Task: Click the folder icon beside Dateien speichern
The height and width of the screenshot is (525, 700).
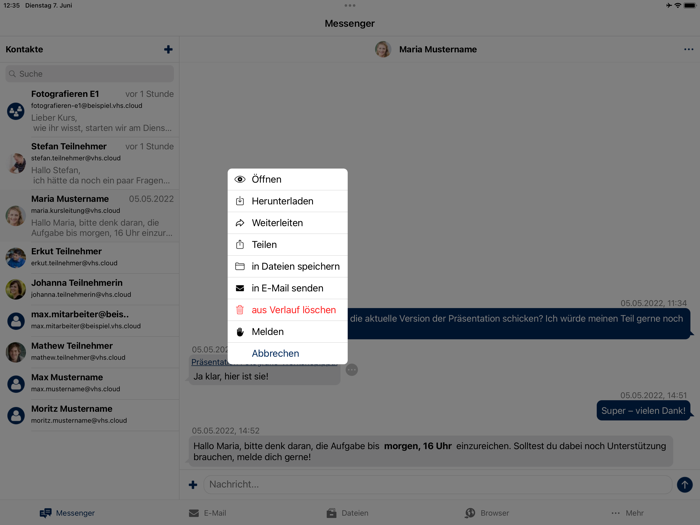Action: (240, 267)
